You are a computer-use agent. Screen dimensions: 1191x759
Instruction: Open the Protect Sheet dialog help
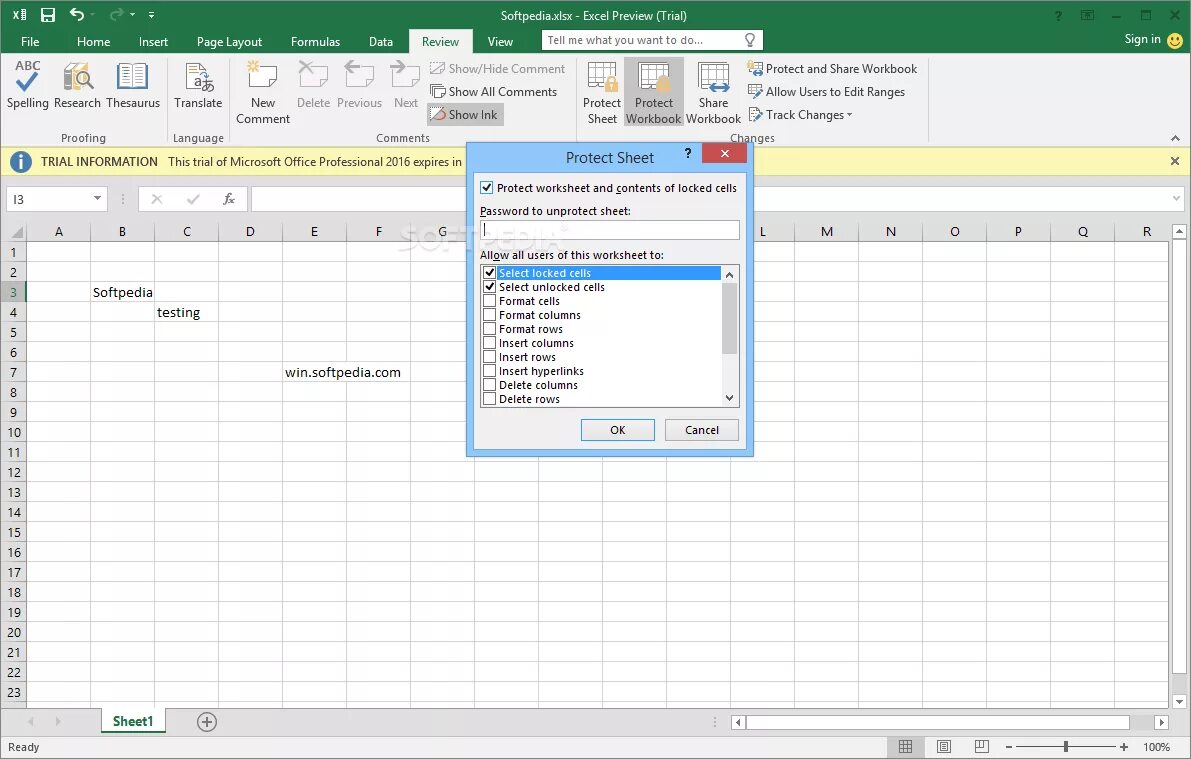point(687,153)
